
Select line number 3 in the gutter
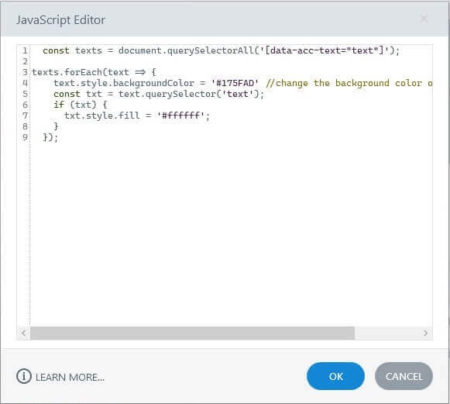click(25, 72)
